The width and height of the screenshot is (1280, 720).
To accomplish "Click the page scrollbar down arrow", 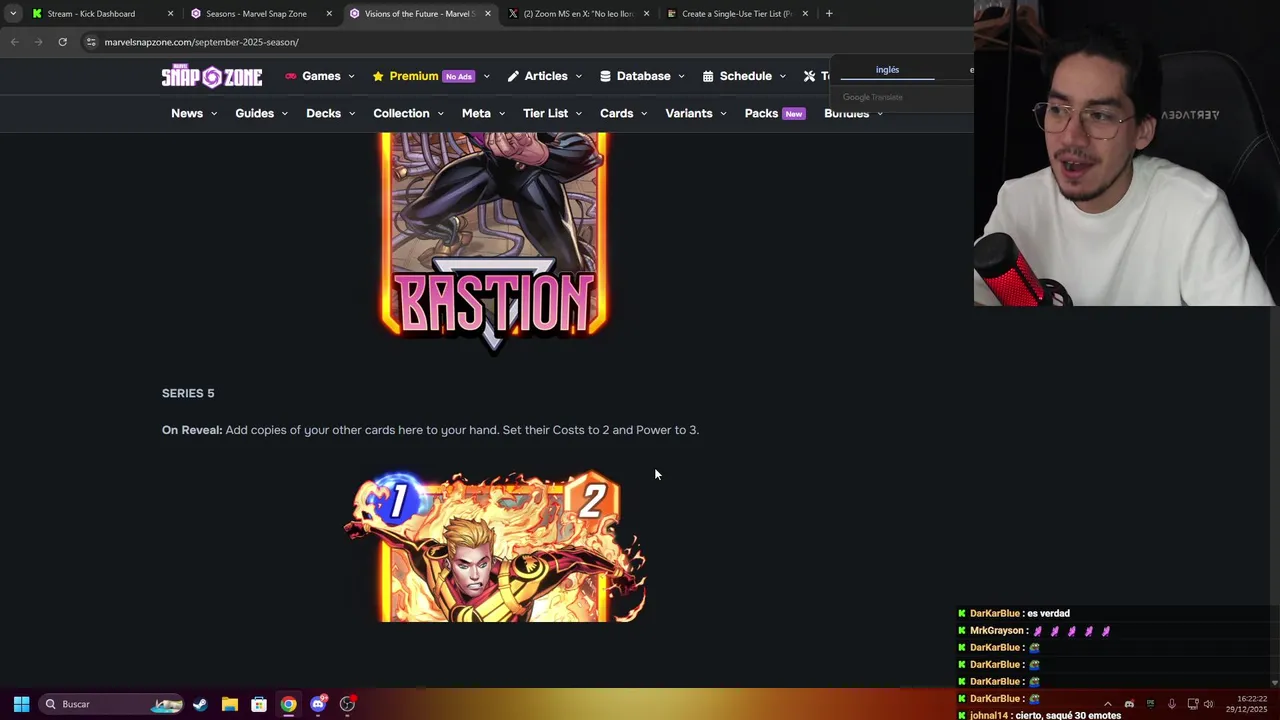I will (1274, 682).
